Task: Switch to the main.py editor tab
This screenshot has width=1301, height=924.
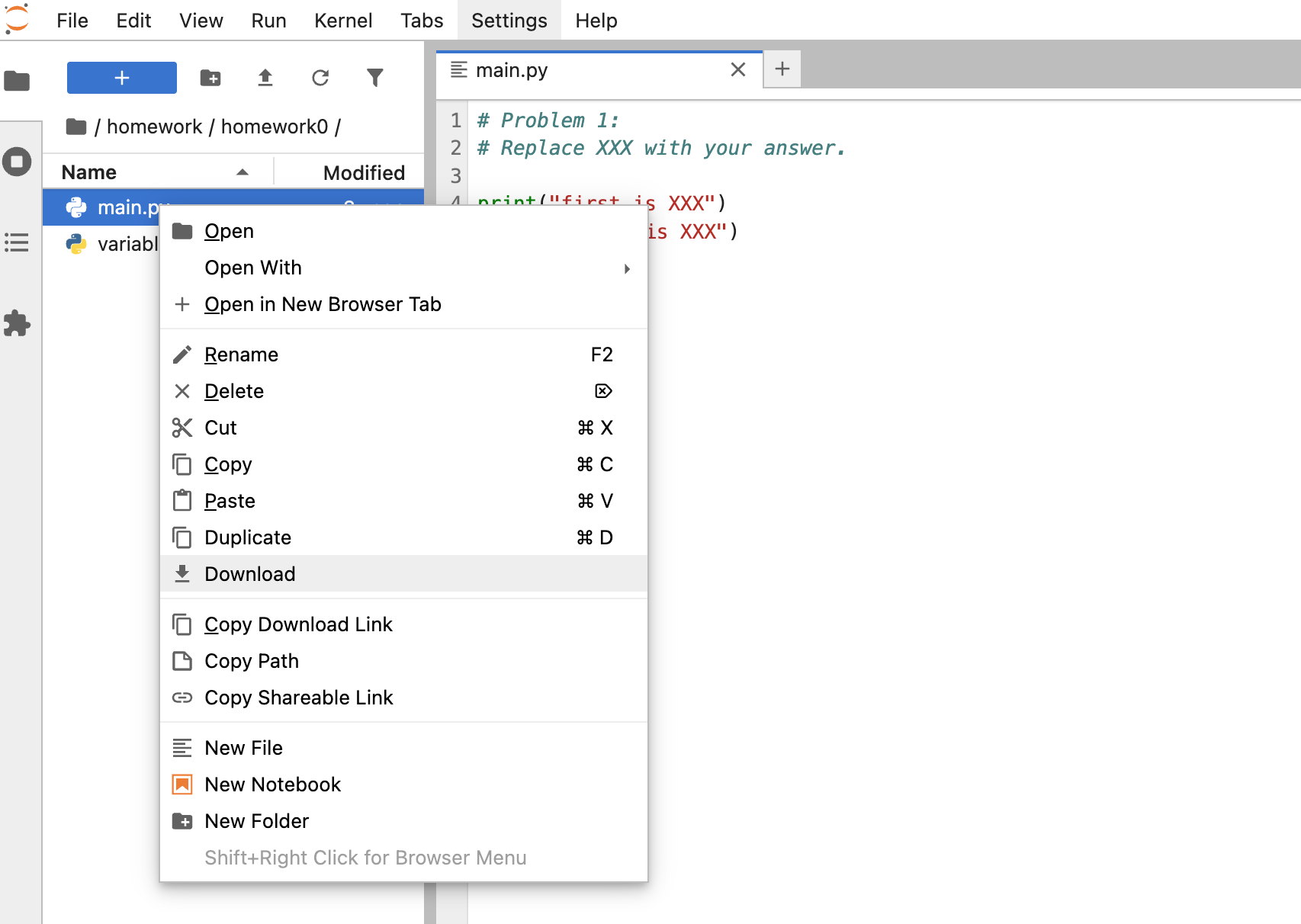Action: point(511,69)
